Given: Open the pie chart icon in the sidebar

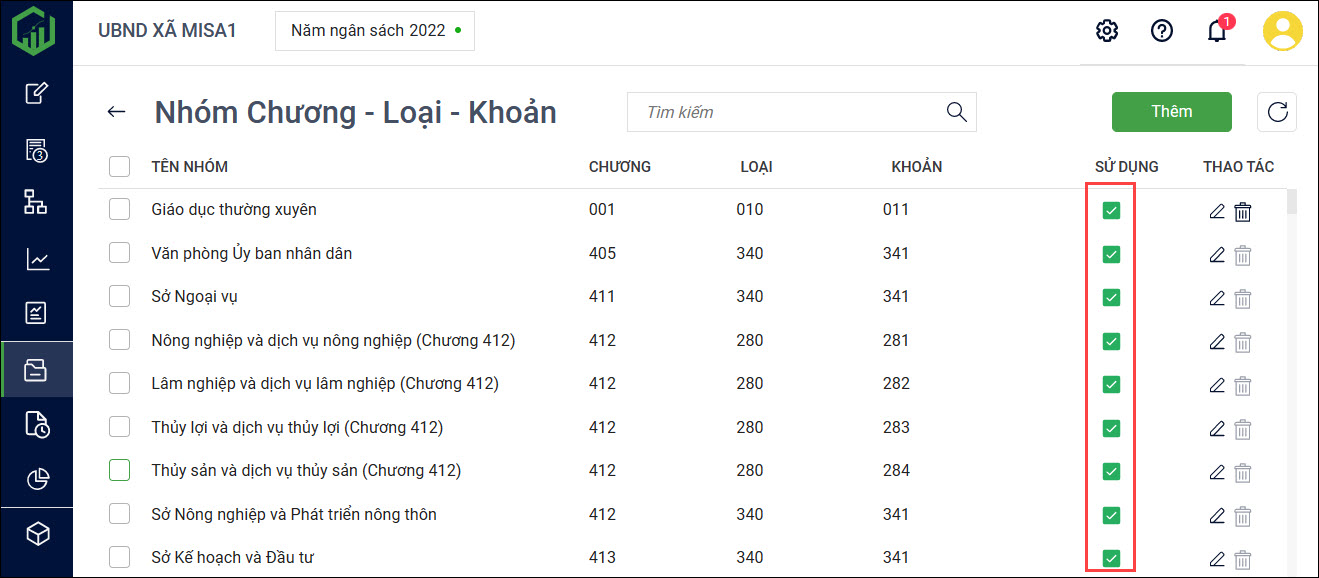Looking at the screenshot, I should (37, 480).
